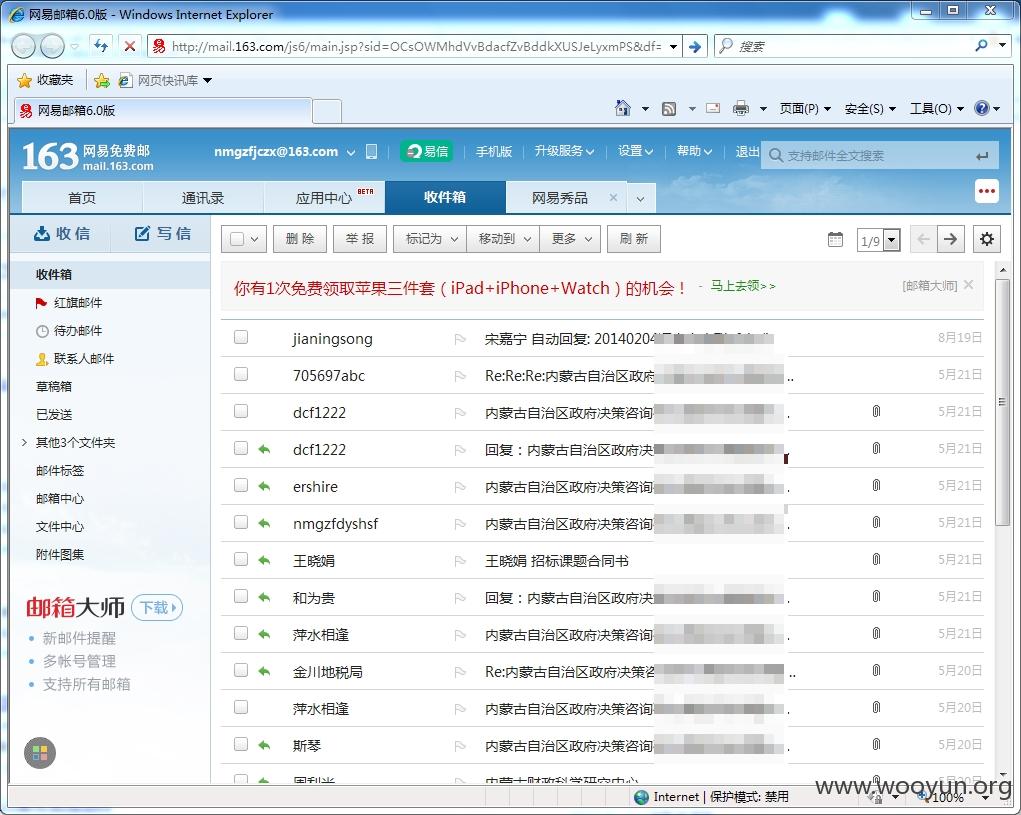The image size is (1021, 815).
Task: Open the Favorites star button
Action: point(45,80)
